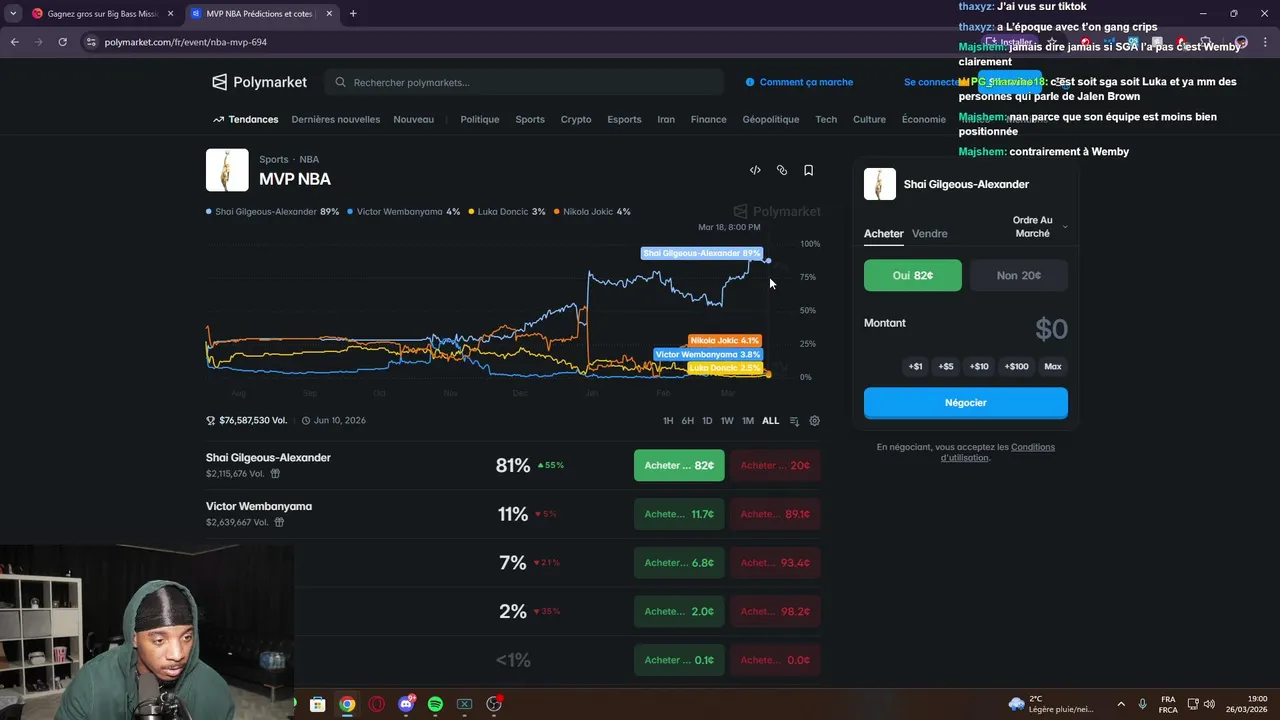Copy the market link icon
This screenshot has width=1280, height=720.
tap(782, 170)
